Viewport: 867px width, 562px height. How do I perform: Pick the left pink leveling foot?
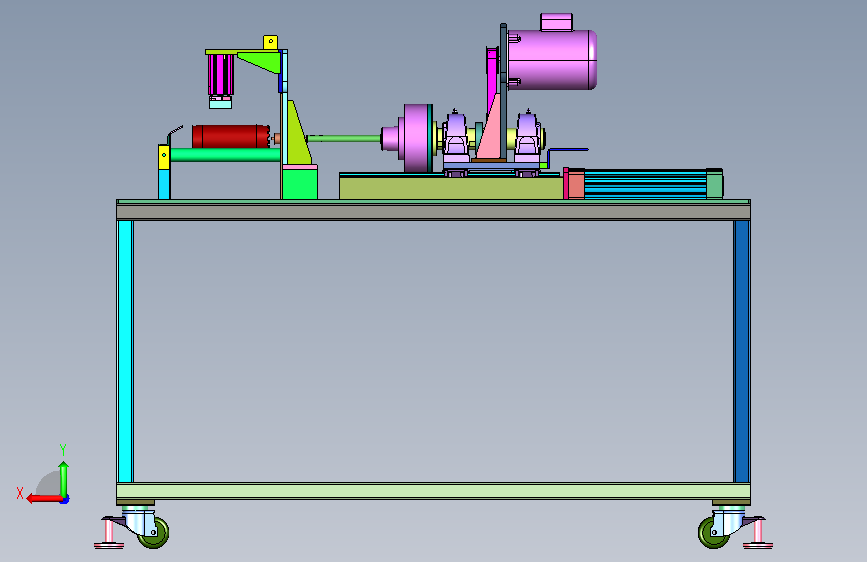109,534
